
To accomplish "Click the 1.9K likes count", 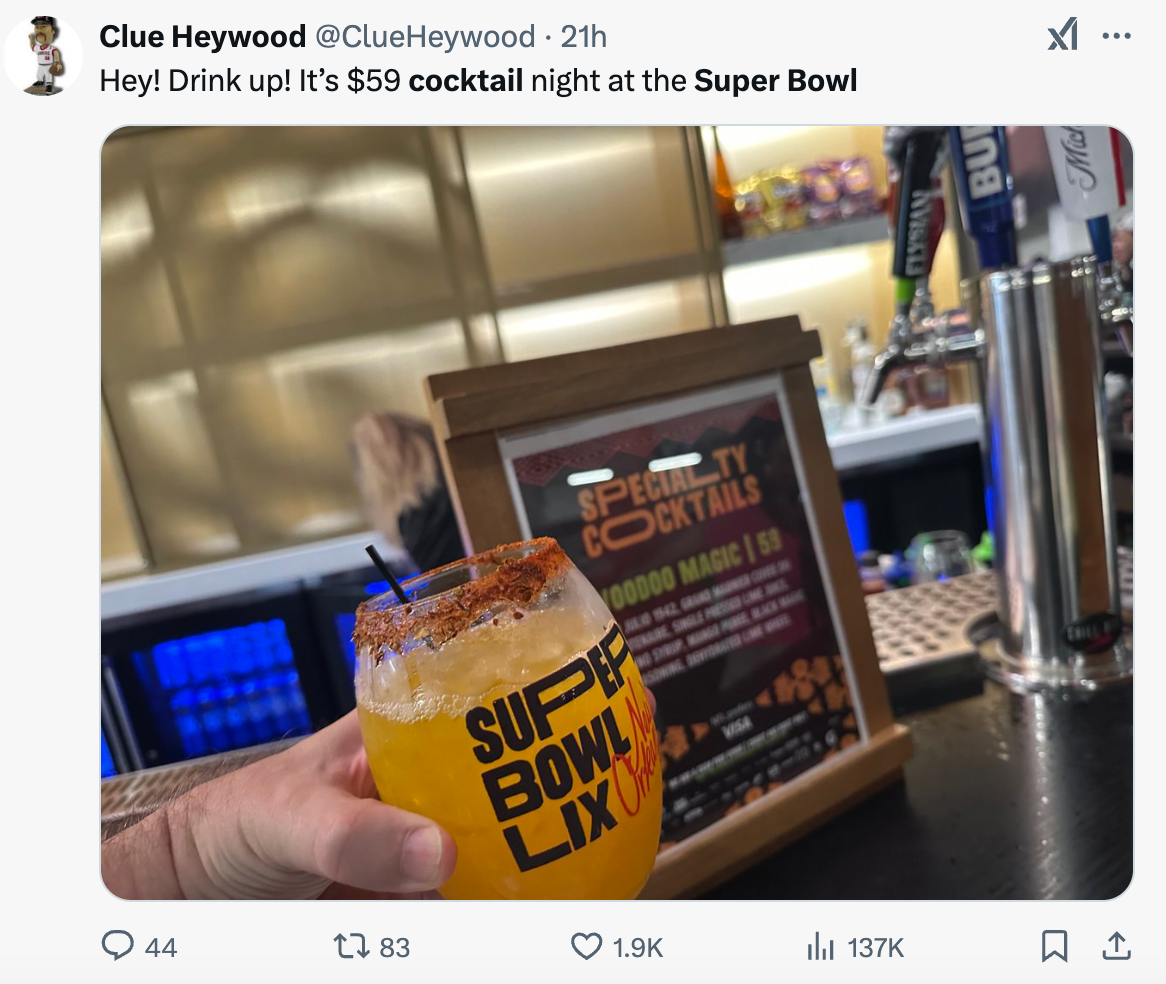I will point(638,948).
